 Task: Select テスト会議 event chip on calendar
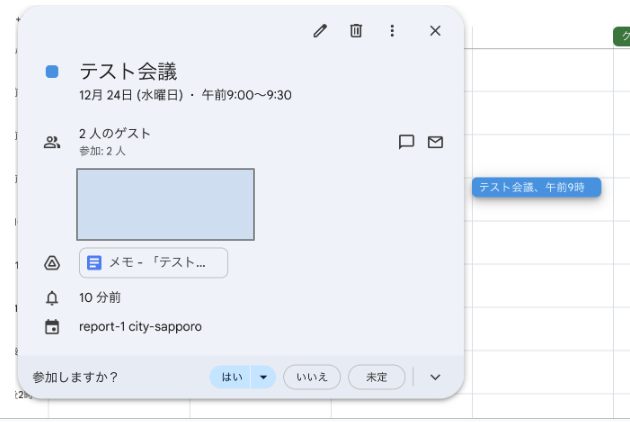coord(536,187)
